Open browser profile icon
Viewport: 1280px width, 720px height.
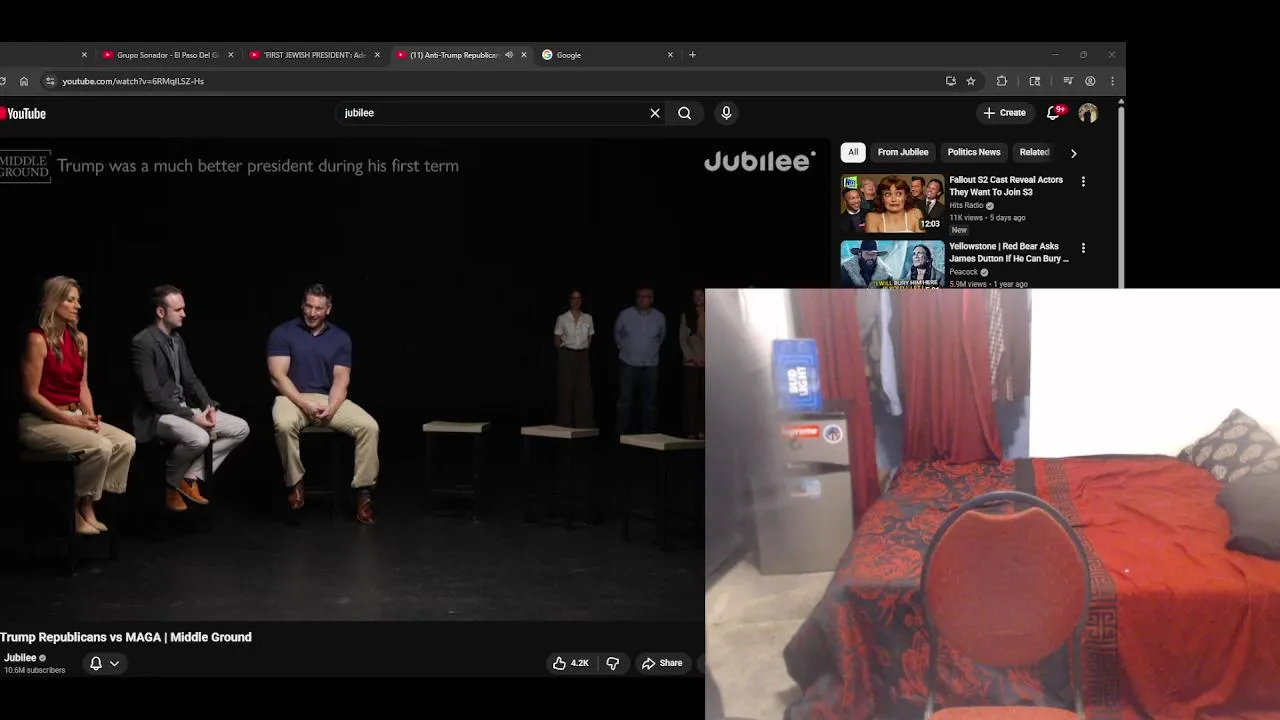(x=1090, y=81)
